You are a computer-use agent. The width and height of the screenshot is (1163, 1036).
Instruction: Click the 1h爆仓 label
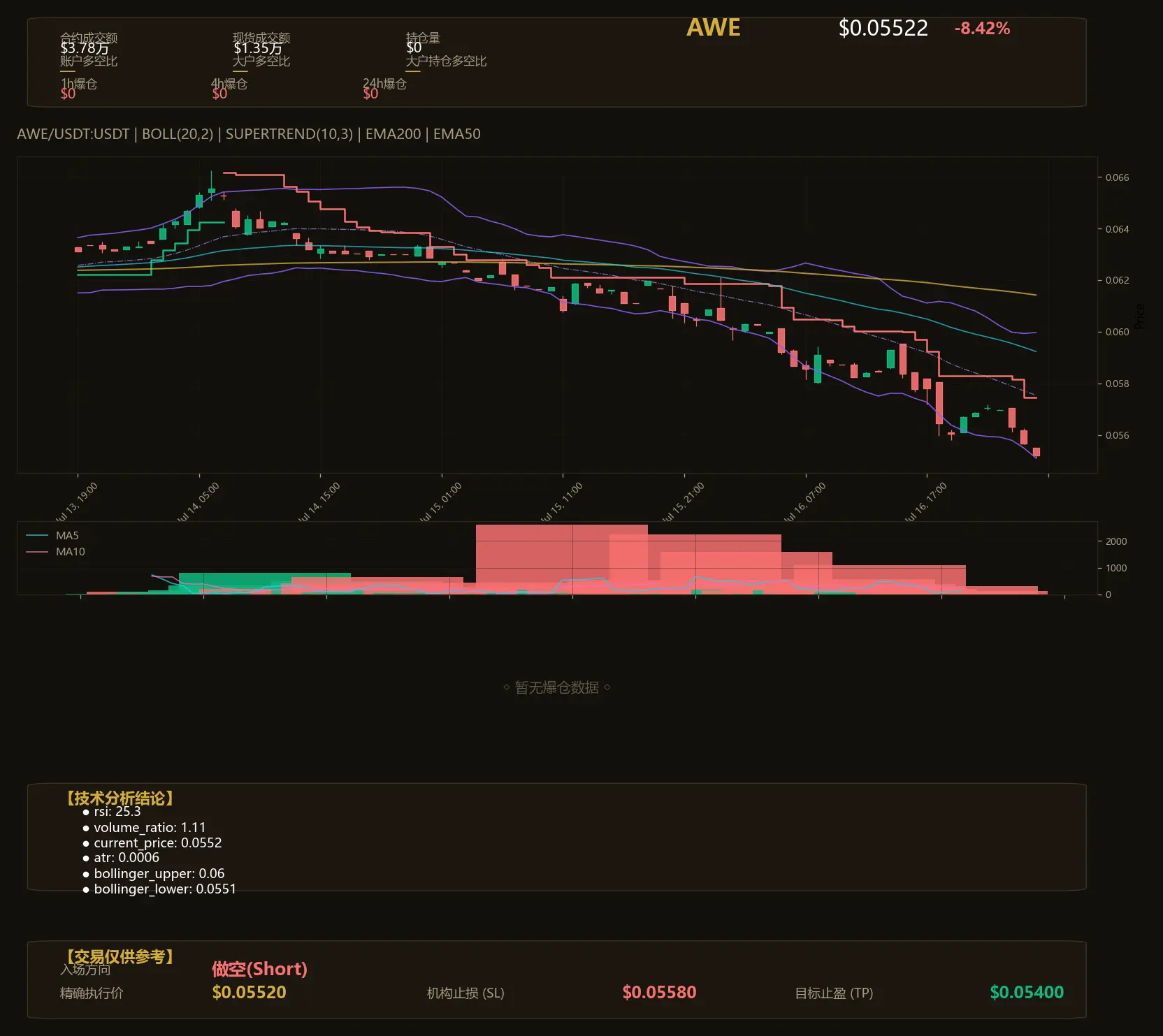(x=79, y=84)
